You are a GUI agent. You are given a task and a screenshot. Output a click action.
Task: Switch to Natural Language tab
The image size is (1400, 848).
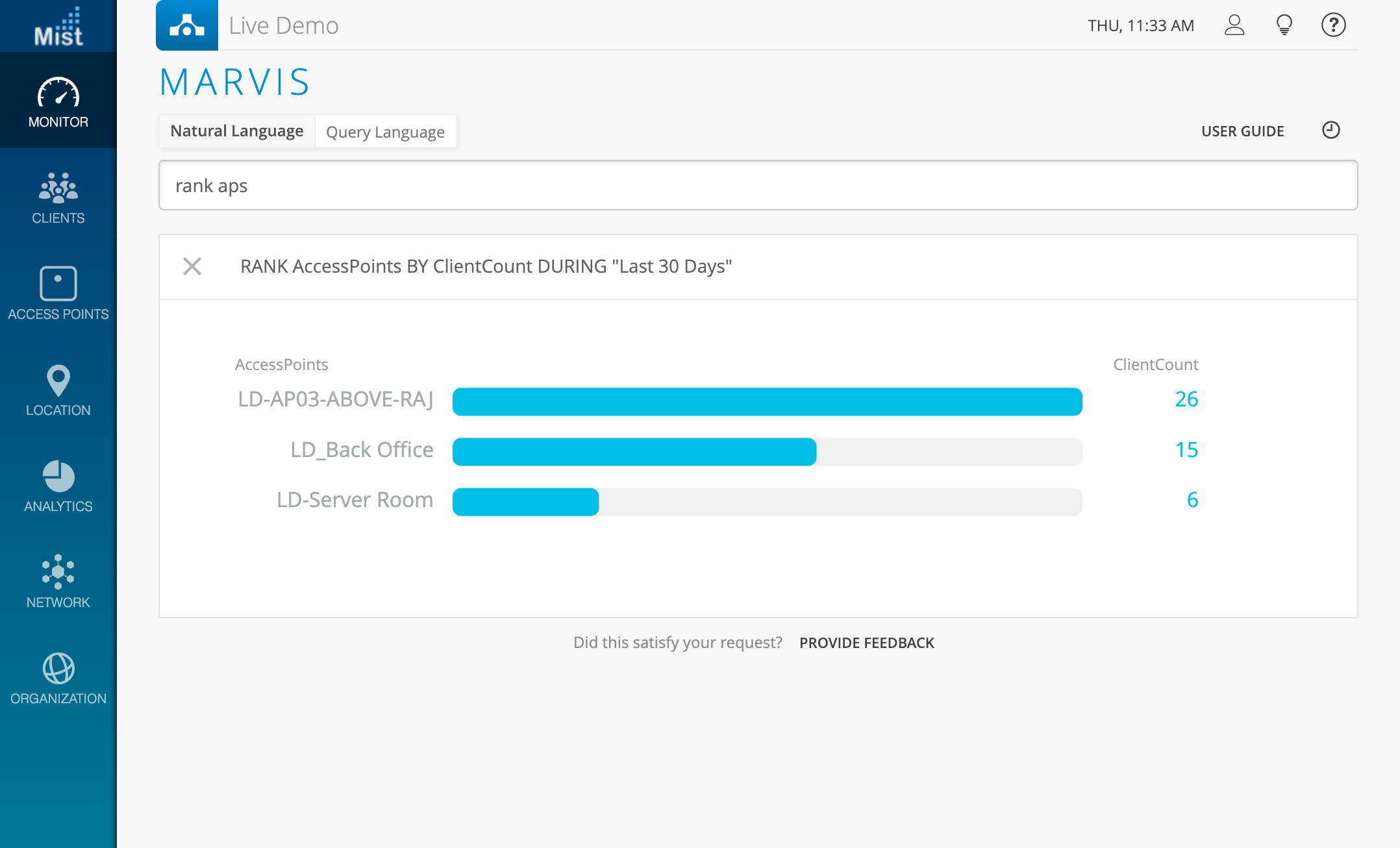(x=236, y=131)
